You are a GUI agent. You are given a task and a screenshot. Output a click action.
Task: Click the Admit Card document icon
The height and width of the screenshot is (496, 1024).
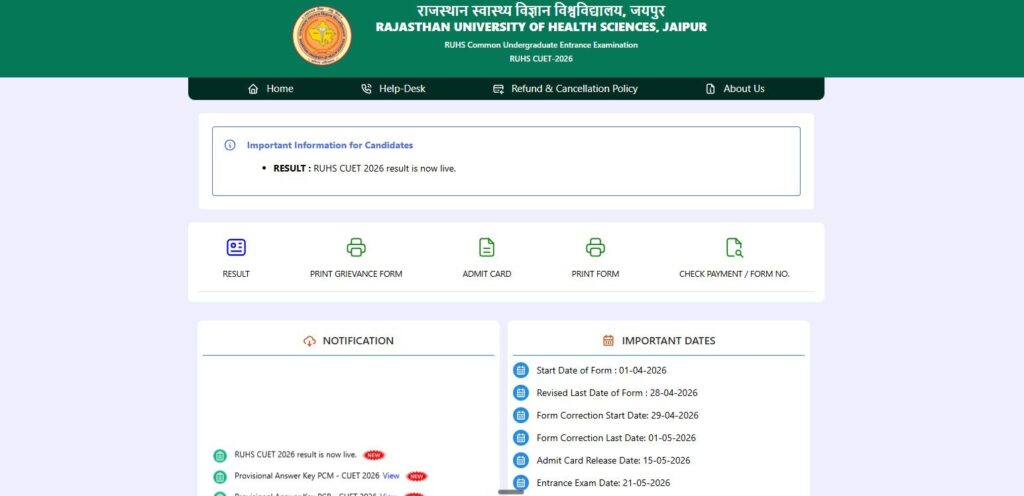(x=487, y=247)
